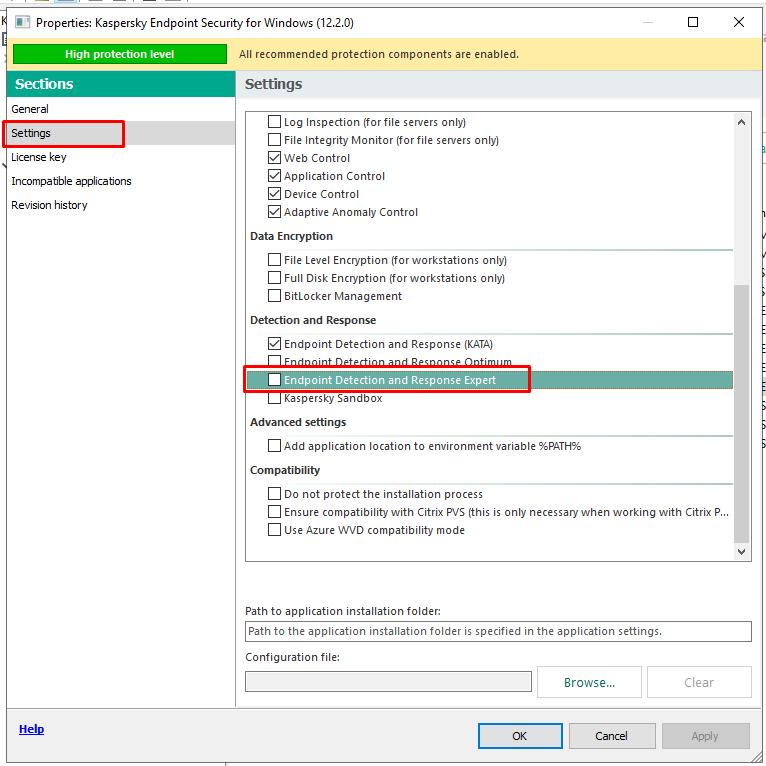Check Use Azure WVD compatibility mode
This screenshot has width=766, height=766.
pyautogui.click(x=274, y=530)
